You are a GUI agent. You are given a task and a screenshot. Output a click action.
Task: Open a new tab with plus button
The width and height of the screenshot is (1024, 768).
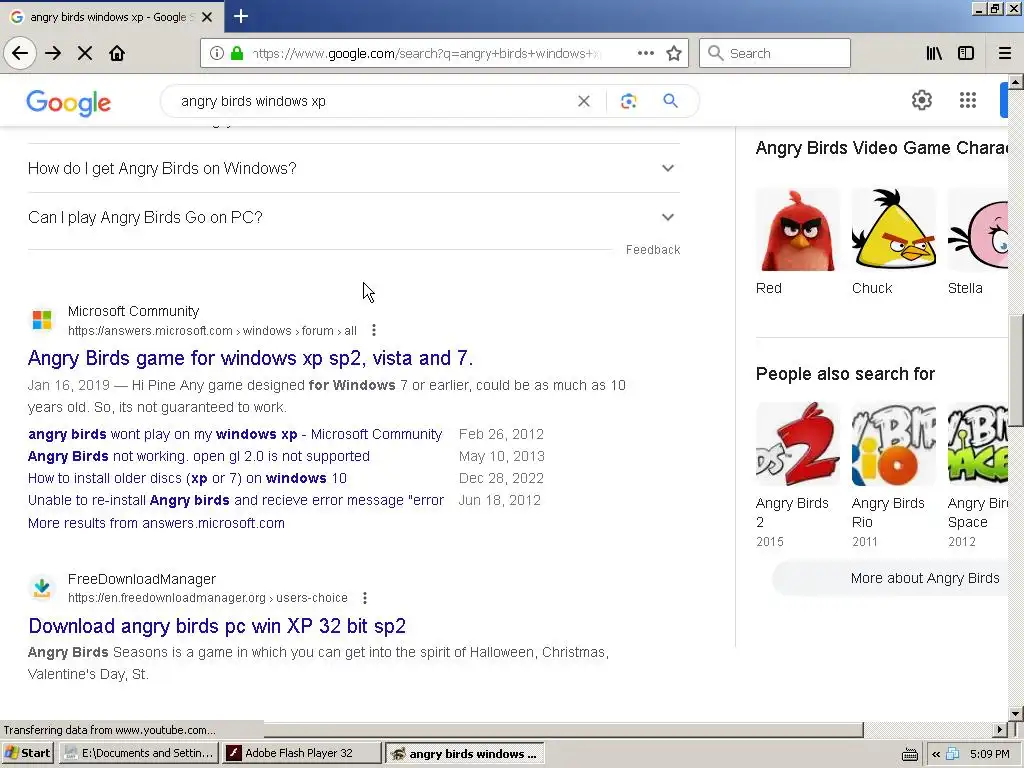240,16
